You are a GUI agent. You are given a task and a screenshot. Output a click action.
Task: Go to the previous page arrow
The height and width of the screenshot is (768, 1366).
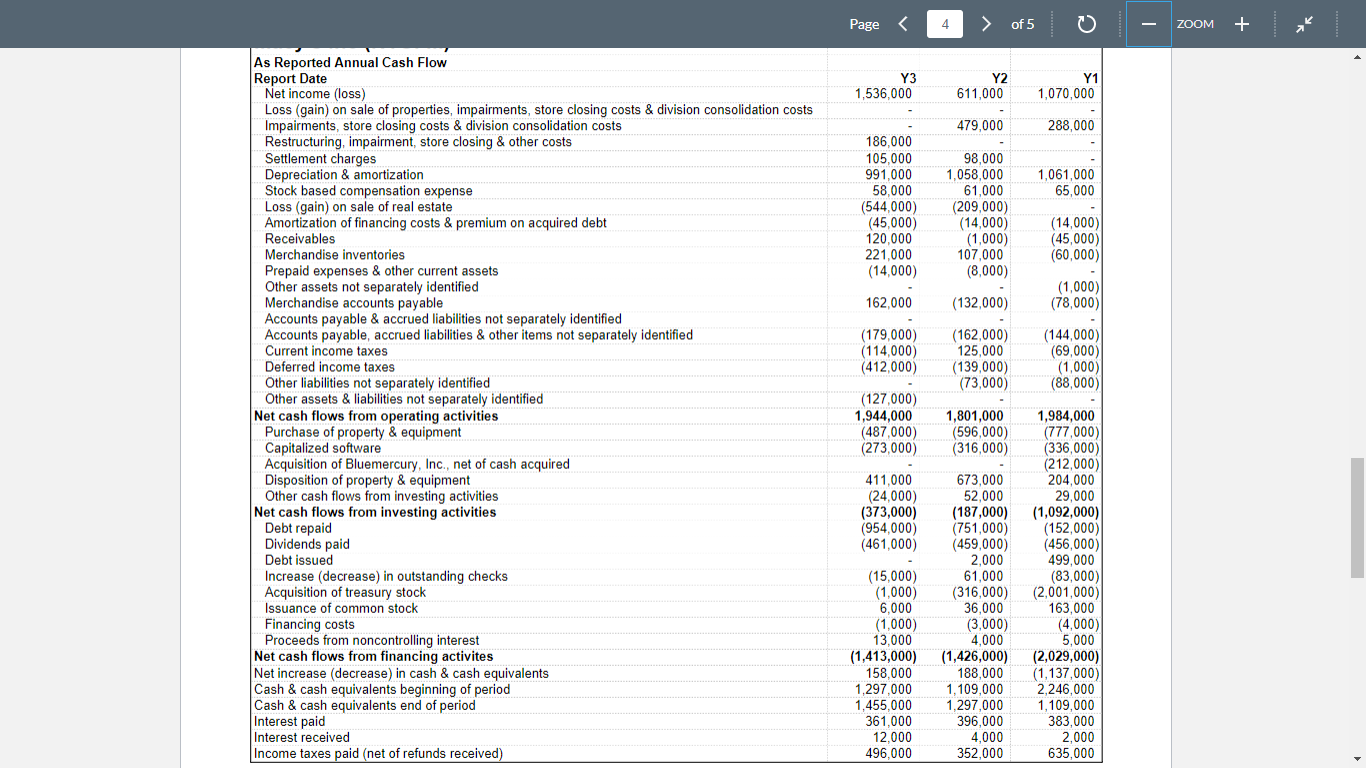[903, 24]
